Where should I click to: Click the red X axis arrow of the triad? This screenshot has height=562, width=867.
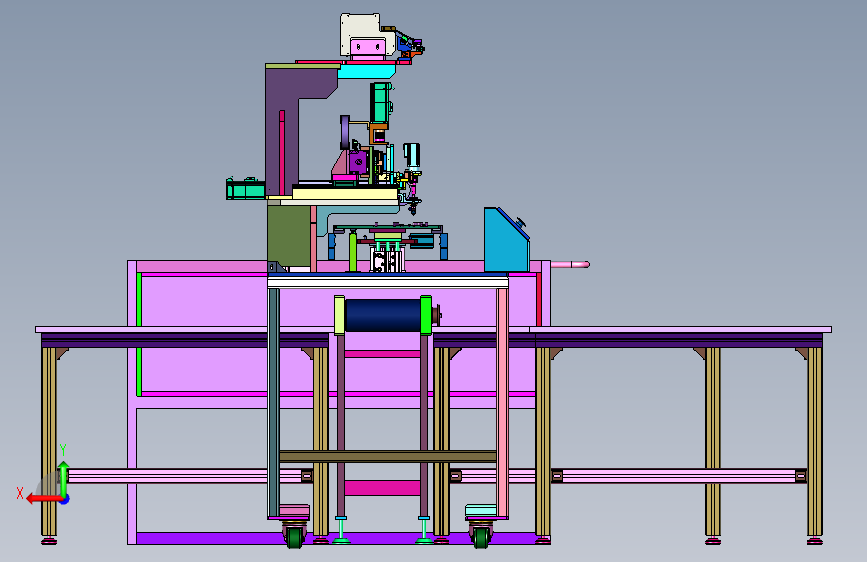pos(43,499)
